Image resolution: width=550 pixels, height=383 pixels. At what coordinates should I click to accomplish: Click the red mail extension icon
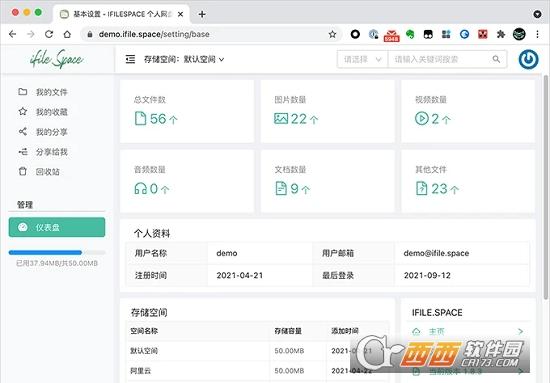coord(391,35)
